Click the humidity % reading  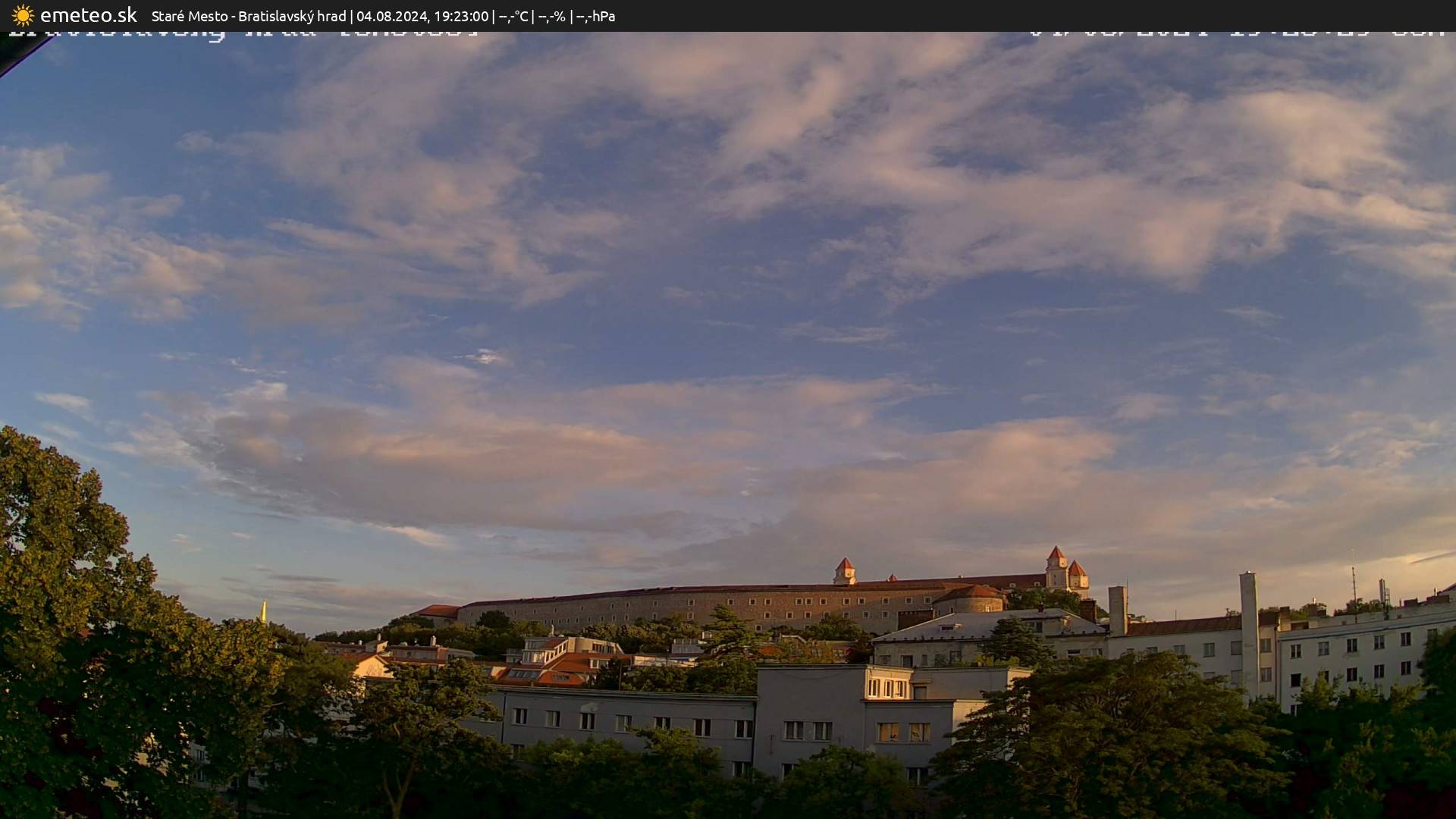click(x=552, y=16)
